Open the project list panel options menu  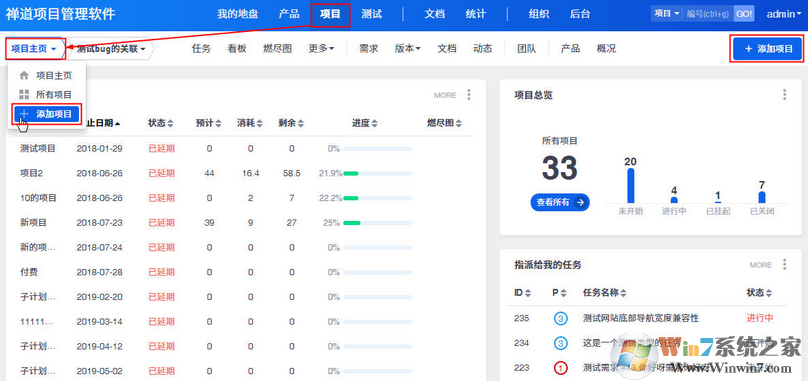pos(468,95)
